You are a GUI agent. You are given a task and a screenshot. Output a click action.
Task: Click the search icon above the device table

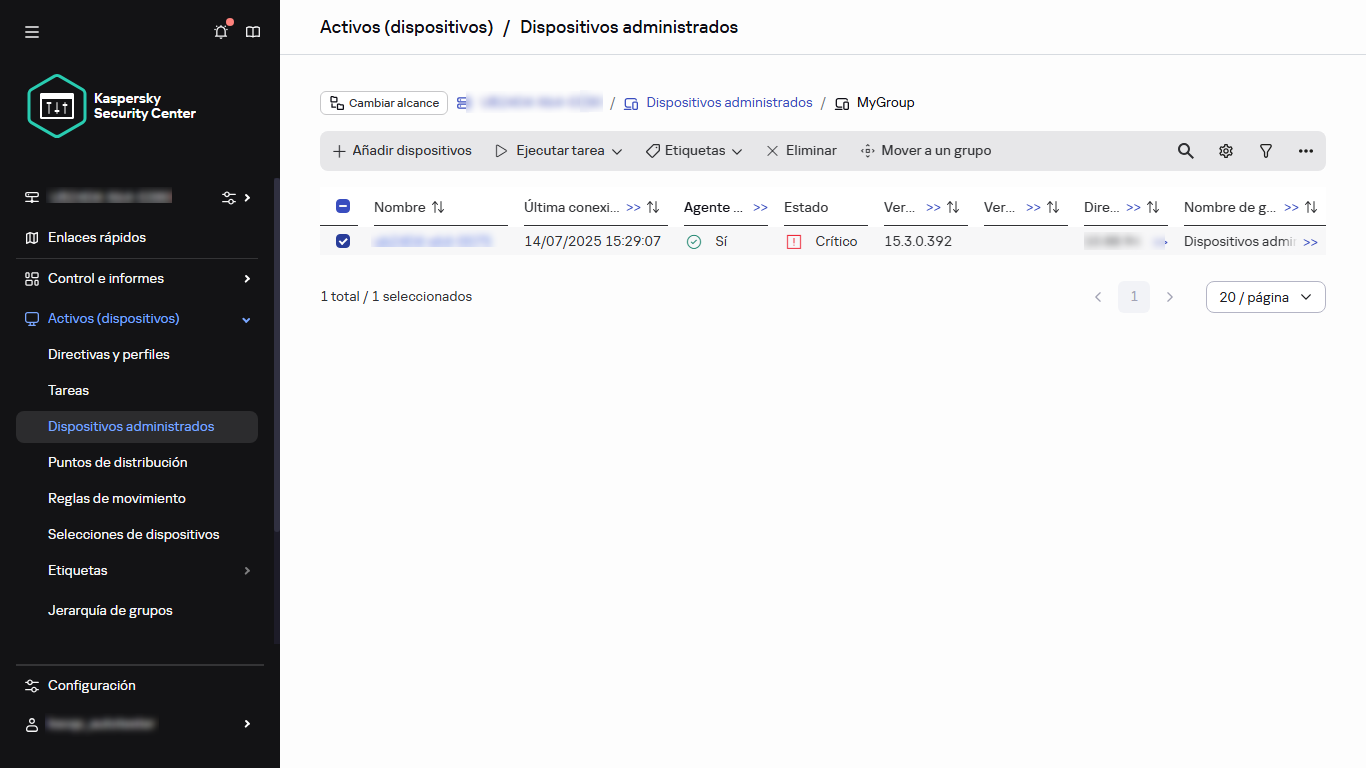click(x=1185, y=150)
